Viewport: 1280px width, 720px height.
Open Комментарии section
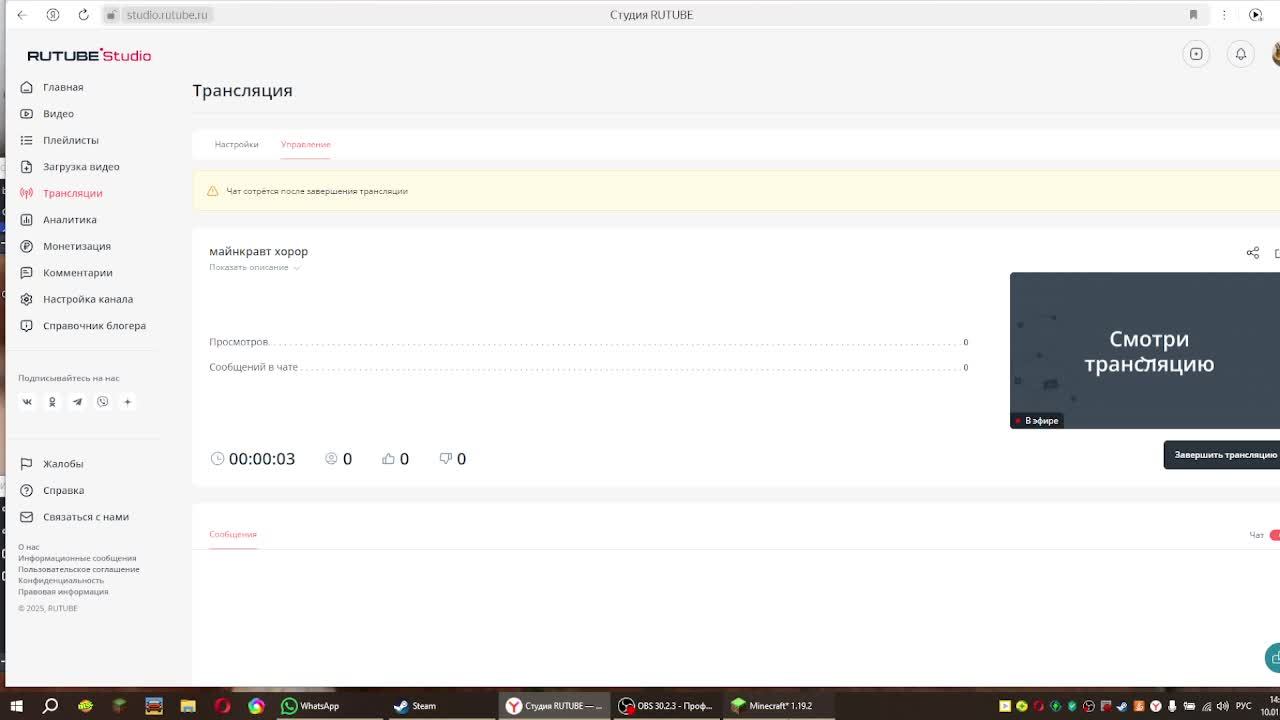(x=77, y=273)
